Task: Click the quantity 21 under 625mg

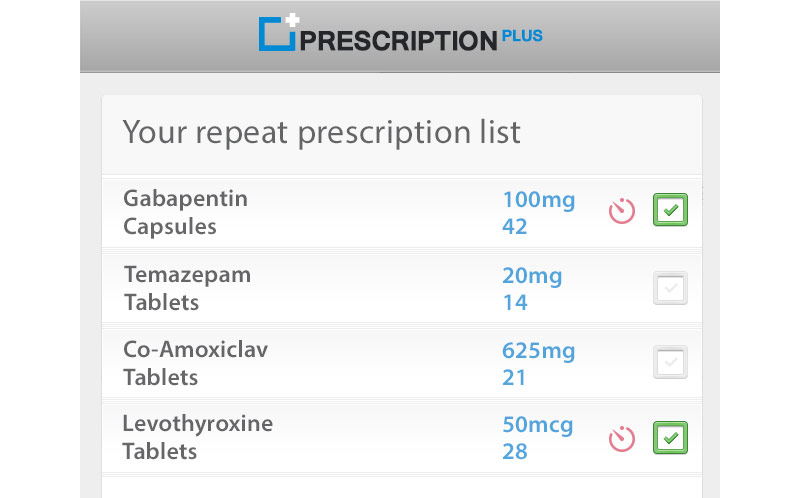Action: click(x=514, y=378)
